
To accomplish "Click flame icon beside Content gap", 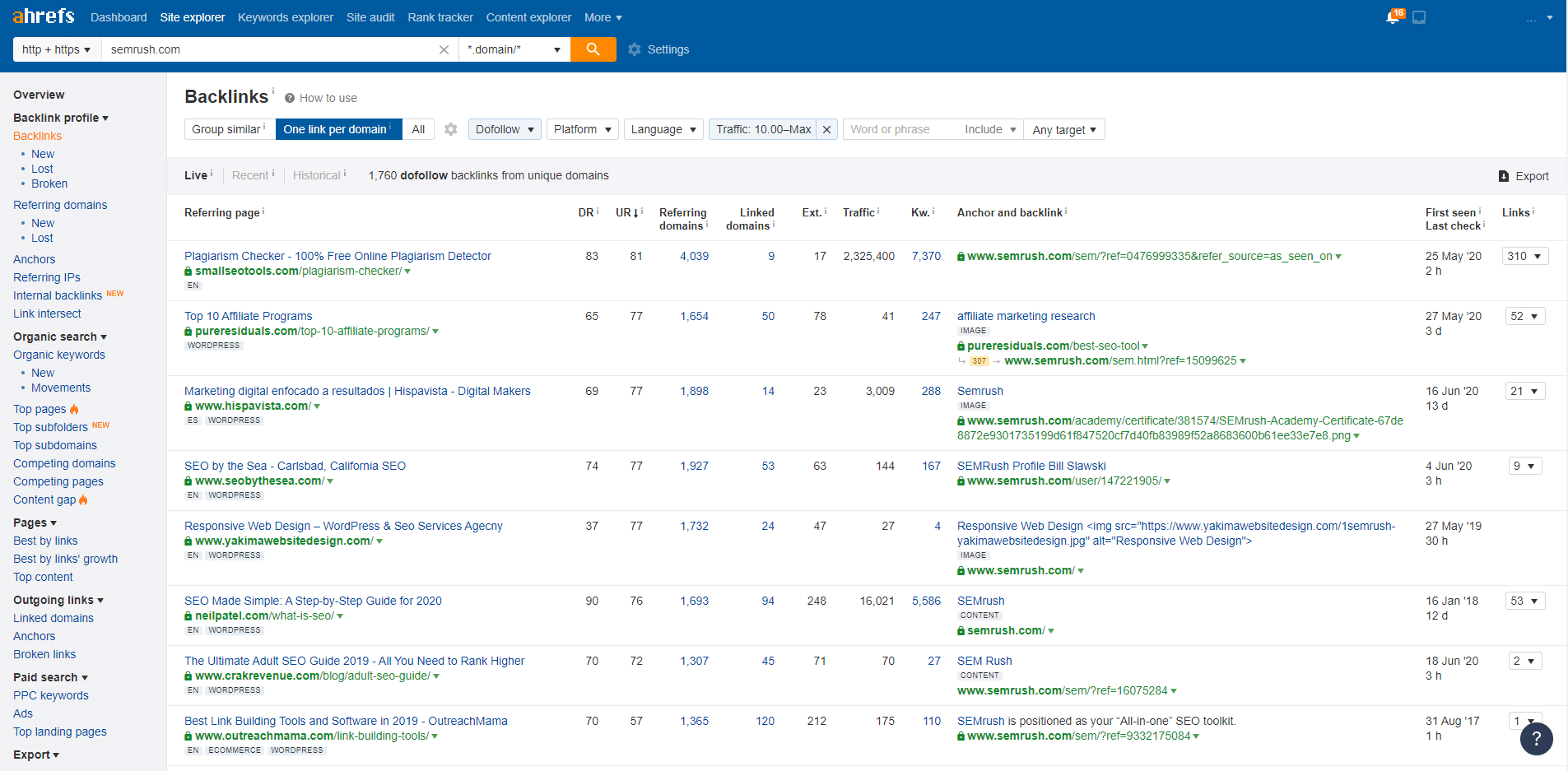I will (83, 499).
